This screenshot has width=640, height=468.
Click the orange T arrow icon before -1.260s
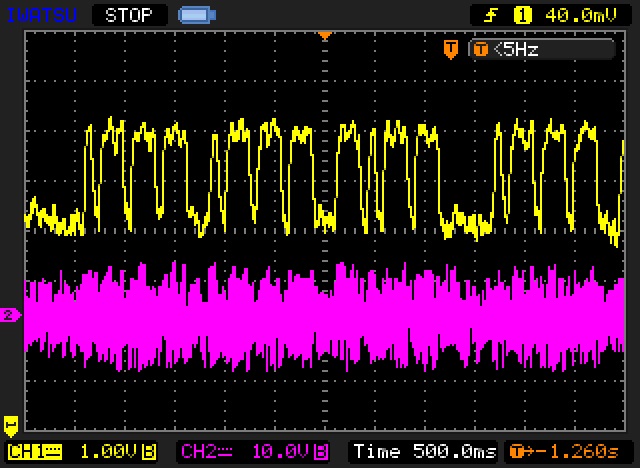point(522,452)
